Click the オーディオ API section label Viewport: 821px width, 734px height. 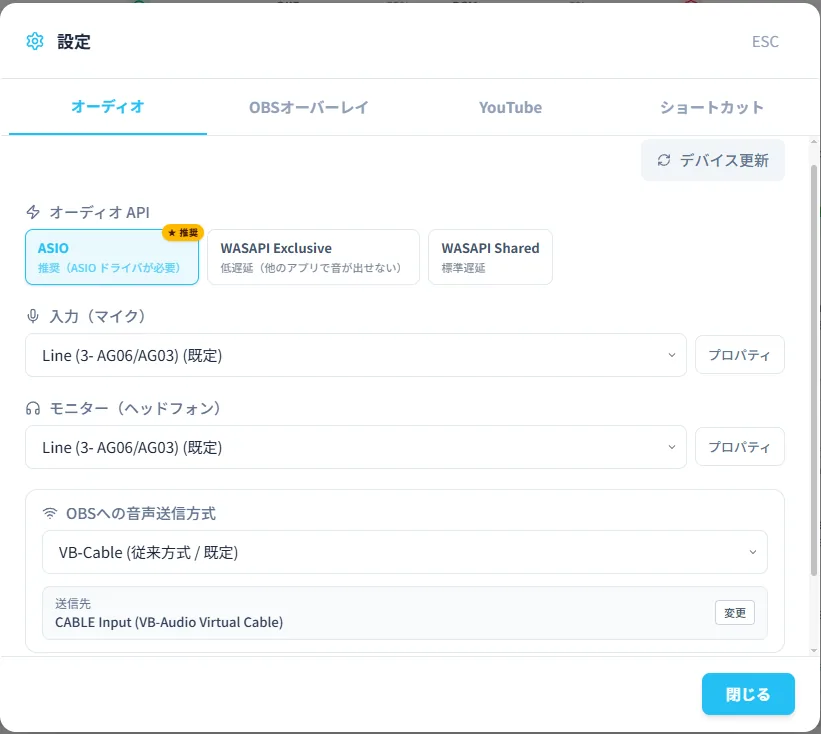coord(99,212)
